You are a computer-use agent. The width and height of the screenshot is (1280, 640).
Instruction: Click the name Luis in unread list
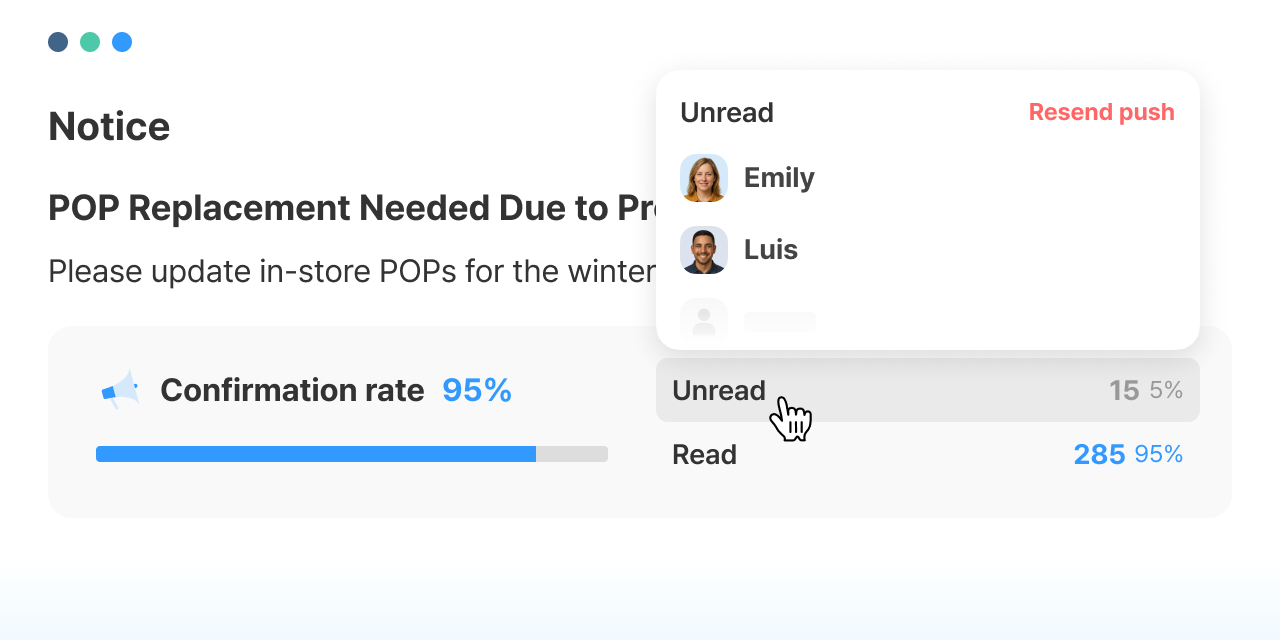(x=771, y=250)
